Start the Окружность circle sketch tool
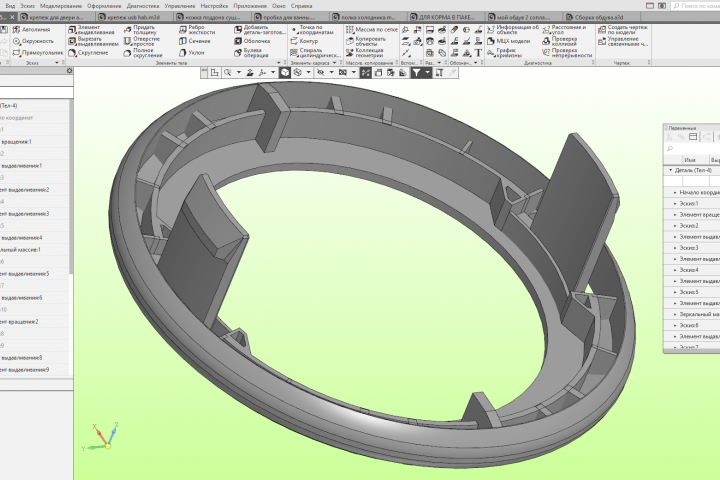 [33, 41]
